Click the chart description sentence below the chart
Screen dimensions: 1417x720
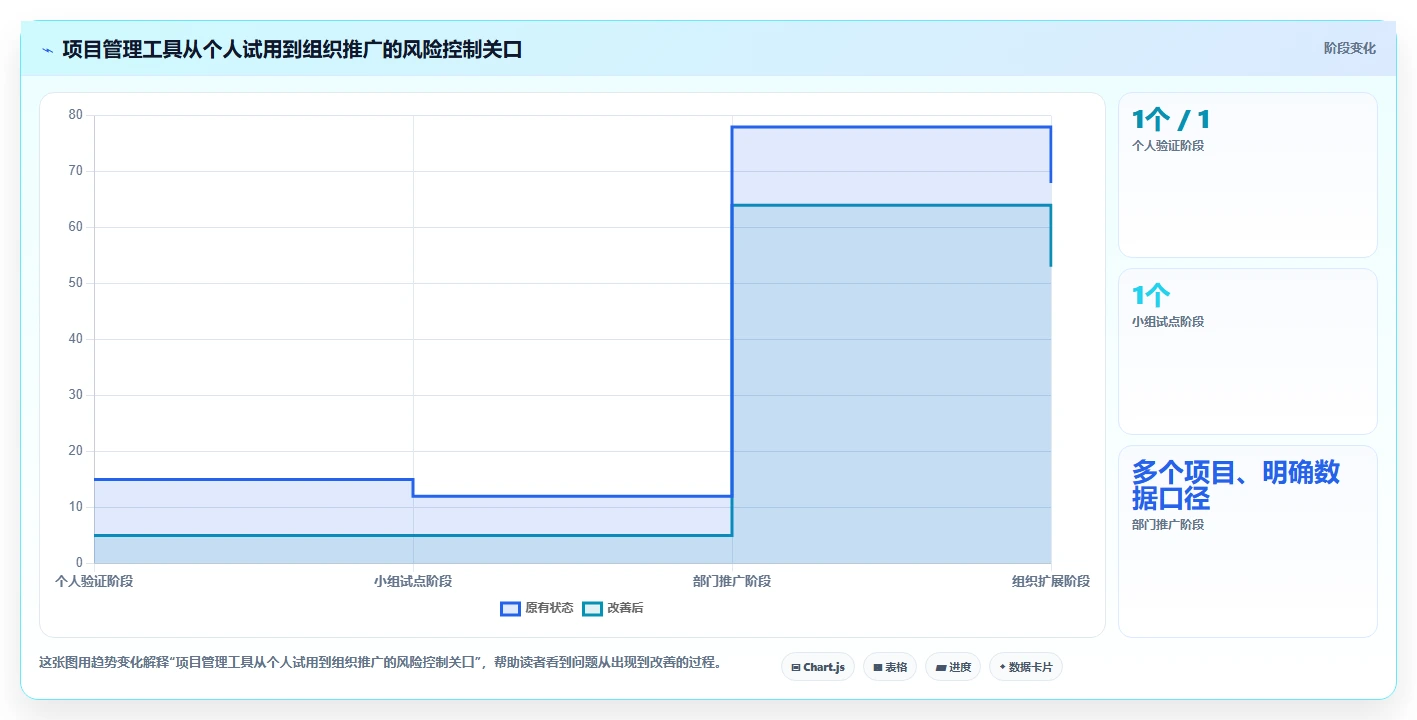click(x=380, y=662)
